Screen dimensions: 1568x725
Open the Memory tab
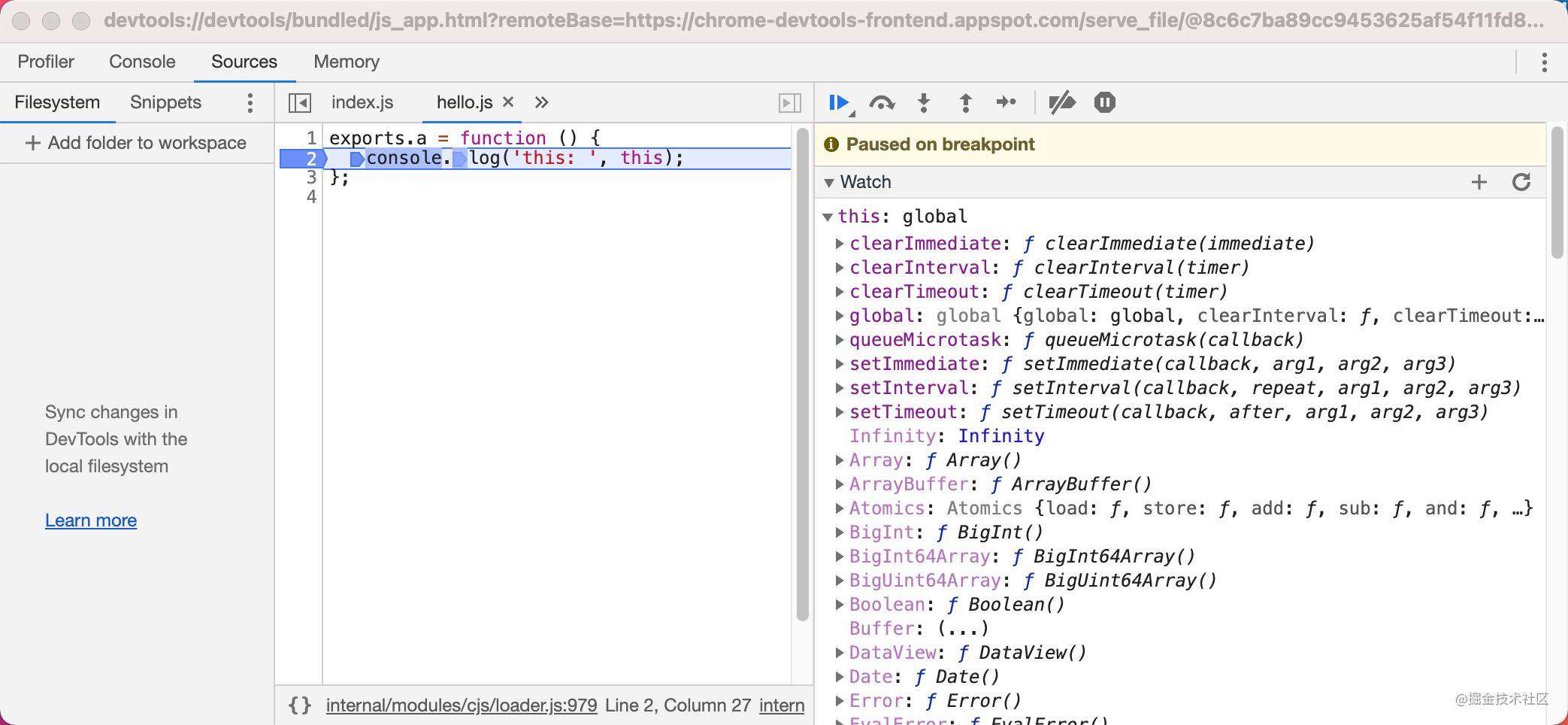[x=347, y=62]
